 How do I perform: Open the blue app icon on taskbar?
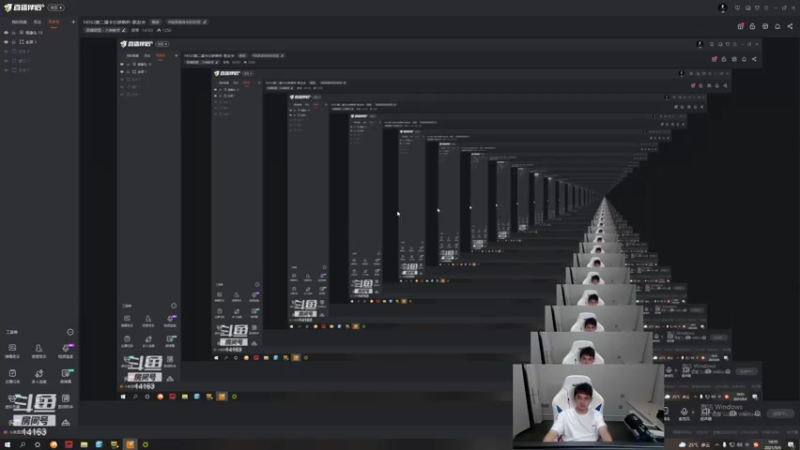point(99,444)
